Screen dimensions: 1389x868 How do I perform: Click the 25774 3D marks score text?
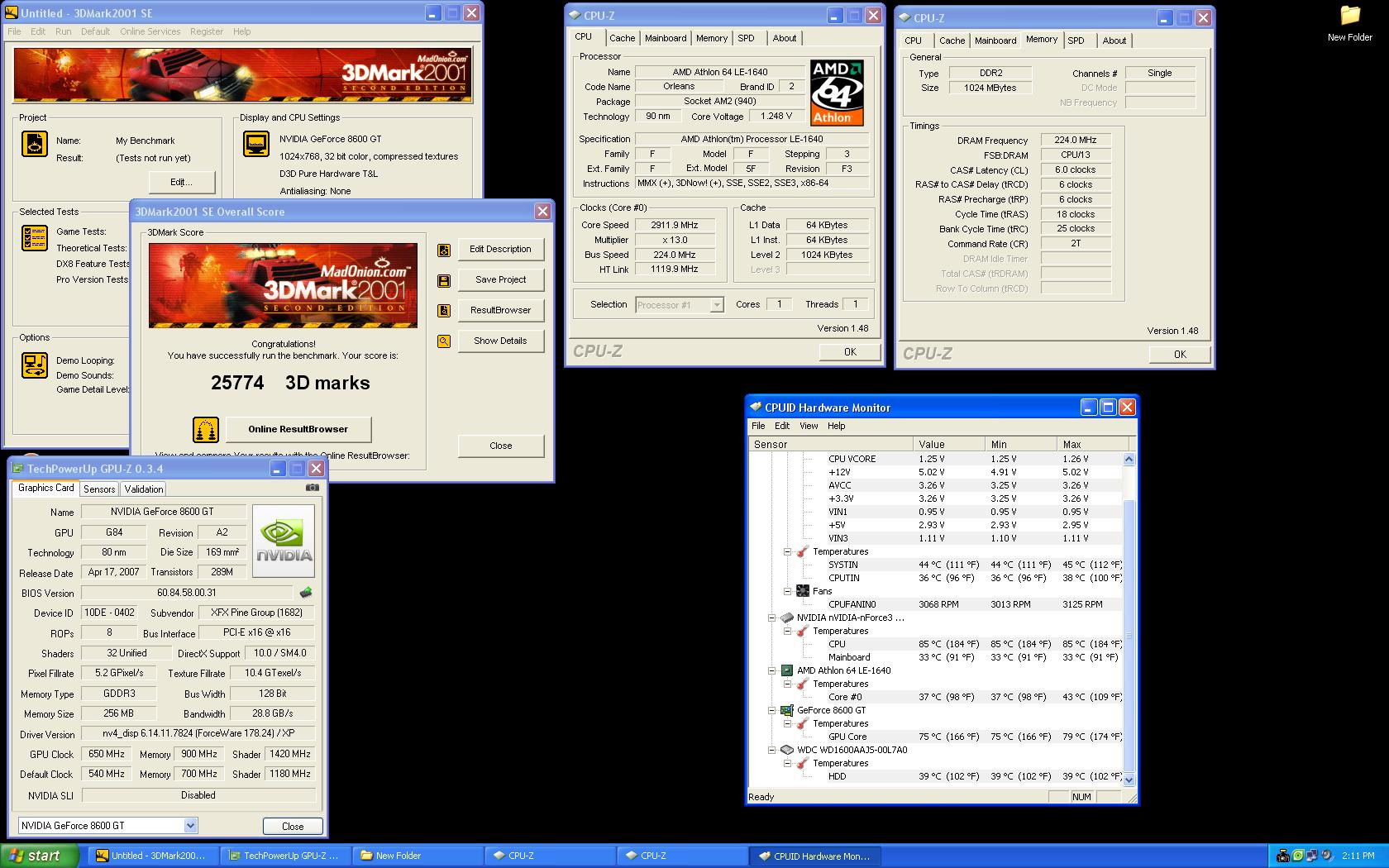(290, 383)
